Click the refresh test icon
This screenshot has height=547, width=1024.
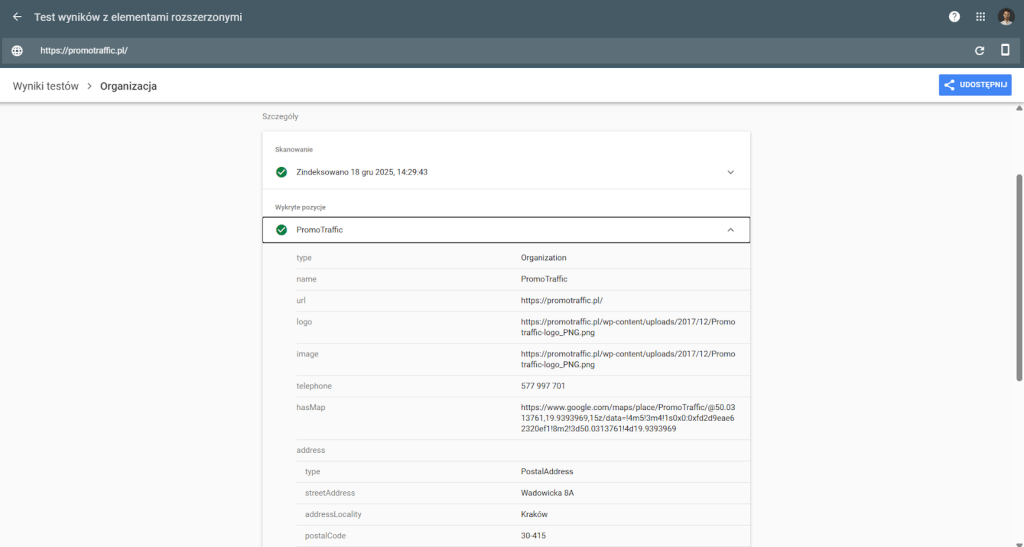(980, 50)
